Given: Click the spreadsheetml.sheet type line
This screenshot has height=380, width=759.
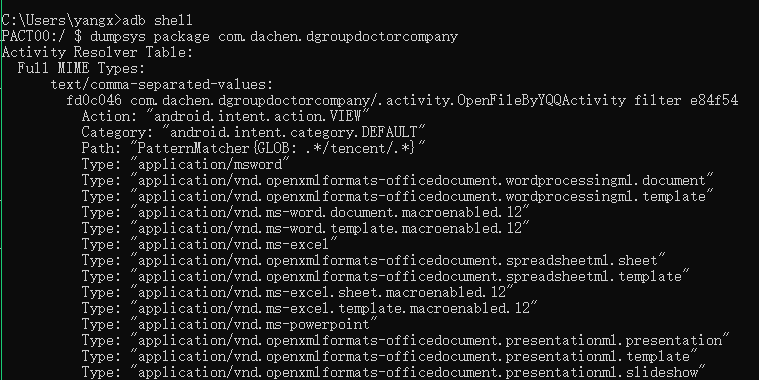Looking at the screenshot, I should coord(373,260).
